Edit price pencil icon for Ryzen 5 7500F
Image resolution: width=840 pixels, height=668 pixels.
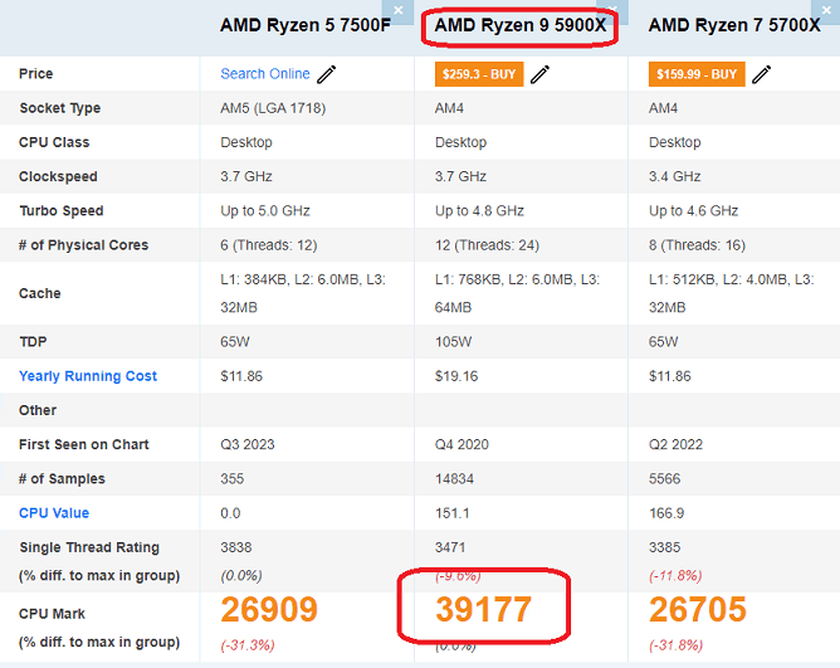coord(326,74)
